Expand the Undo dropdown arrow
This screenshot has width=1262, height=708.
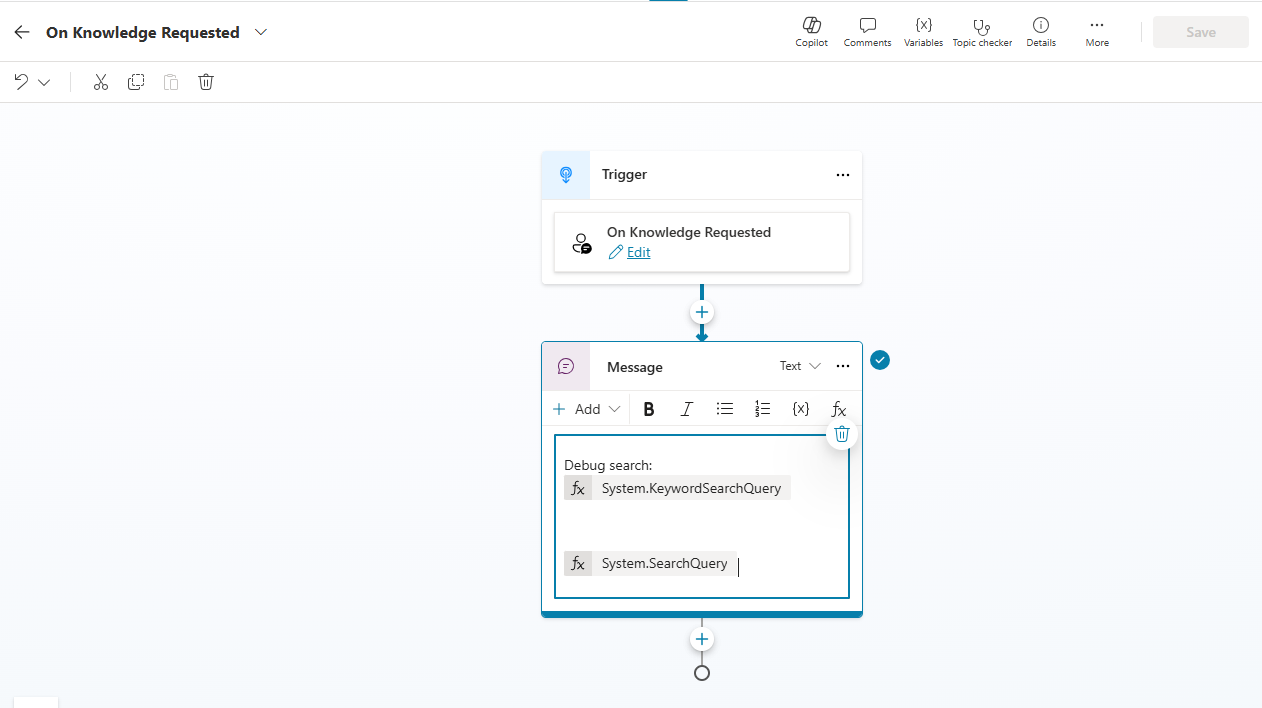(44, 82)
